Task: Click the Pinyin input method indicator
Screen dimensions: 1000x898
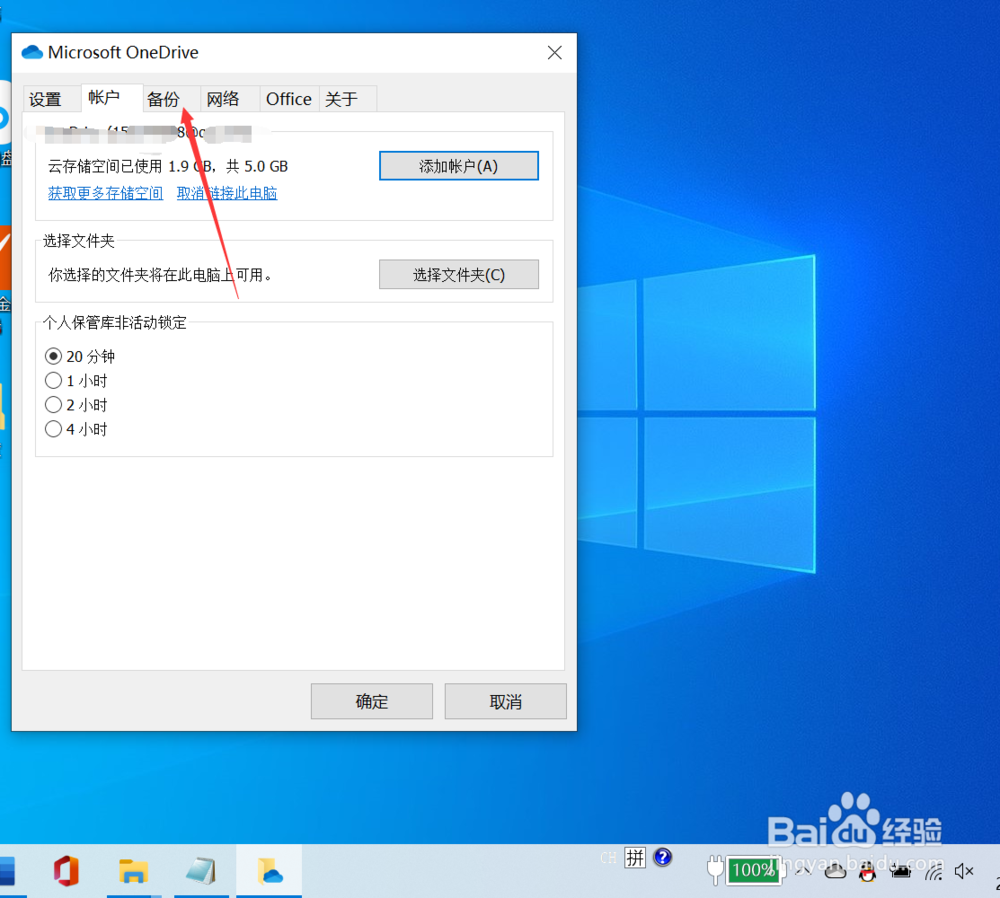Action: pyautogui.click(x=635, y=857)
